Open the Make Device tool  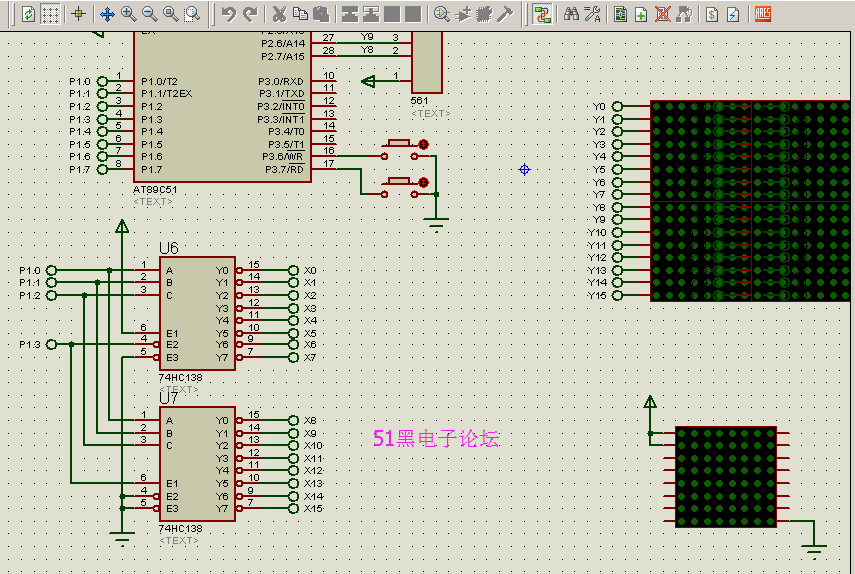pyautogui.click(x=463, y=14)
